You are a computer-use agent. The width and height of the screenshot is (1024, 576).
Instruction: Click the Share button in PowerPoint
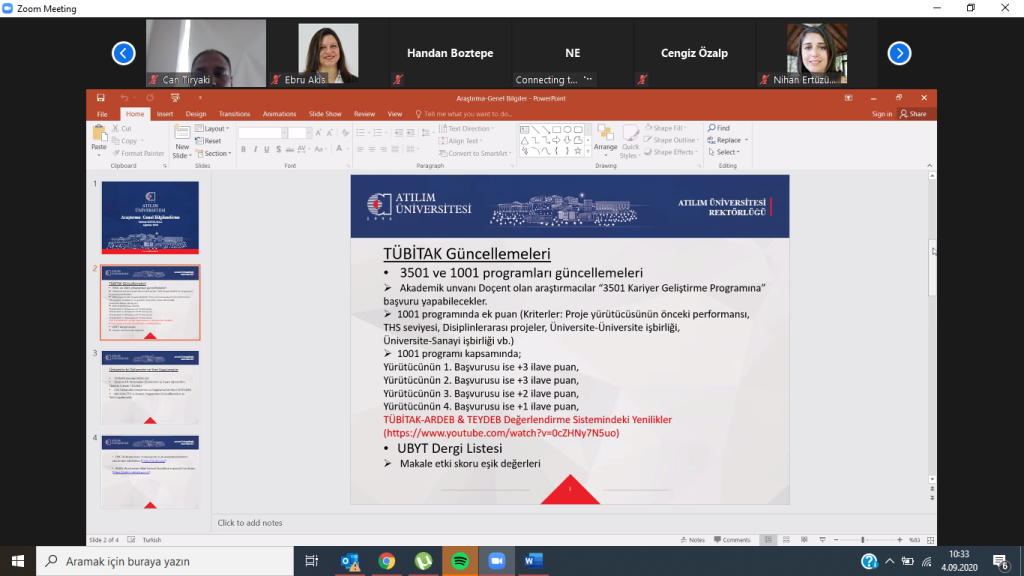click(x=913, y=114)
